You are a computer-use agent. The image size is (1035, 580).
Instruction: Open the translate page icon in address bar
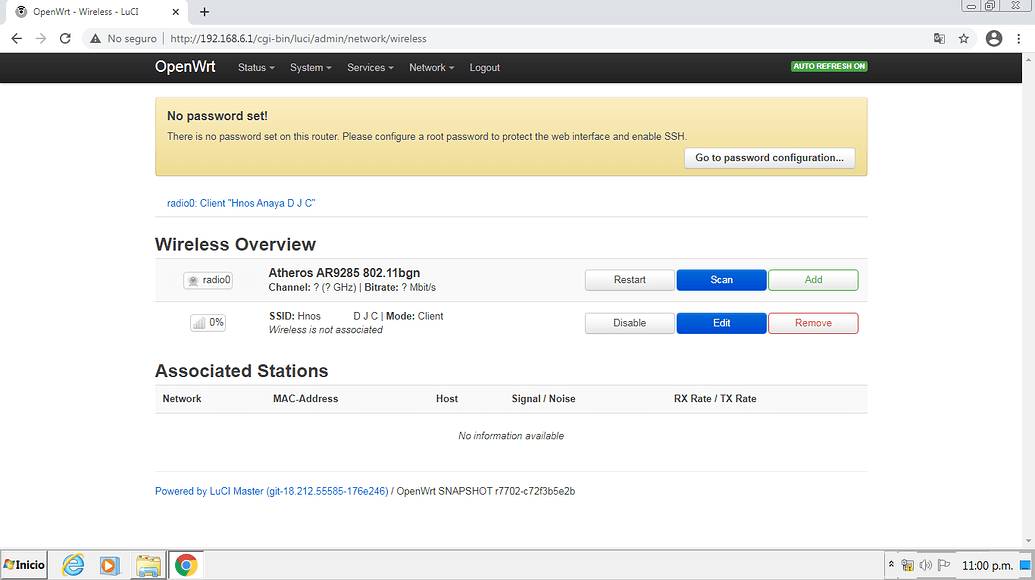click(939, 38)
